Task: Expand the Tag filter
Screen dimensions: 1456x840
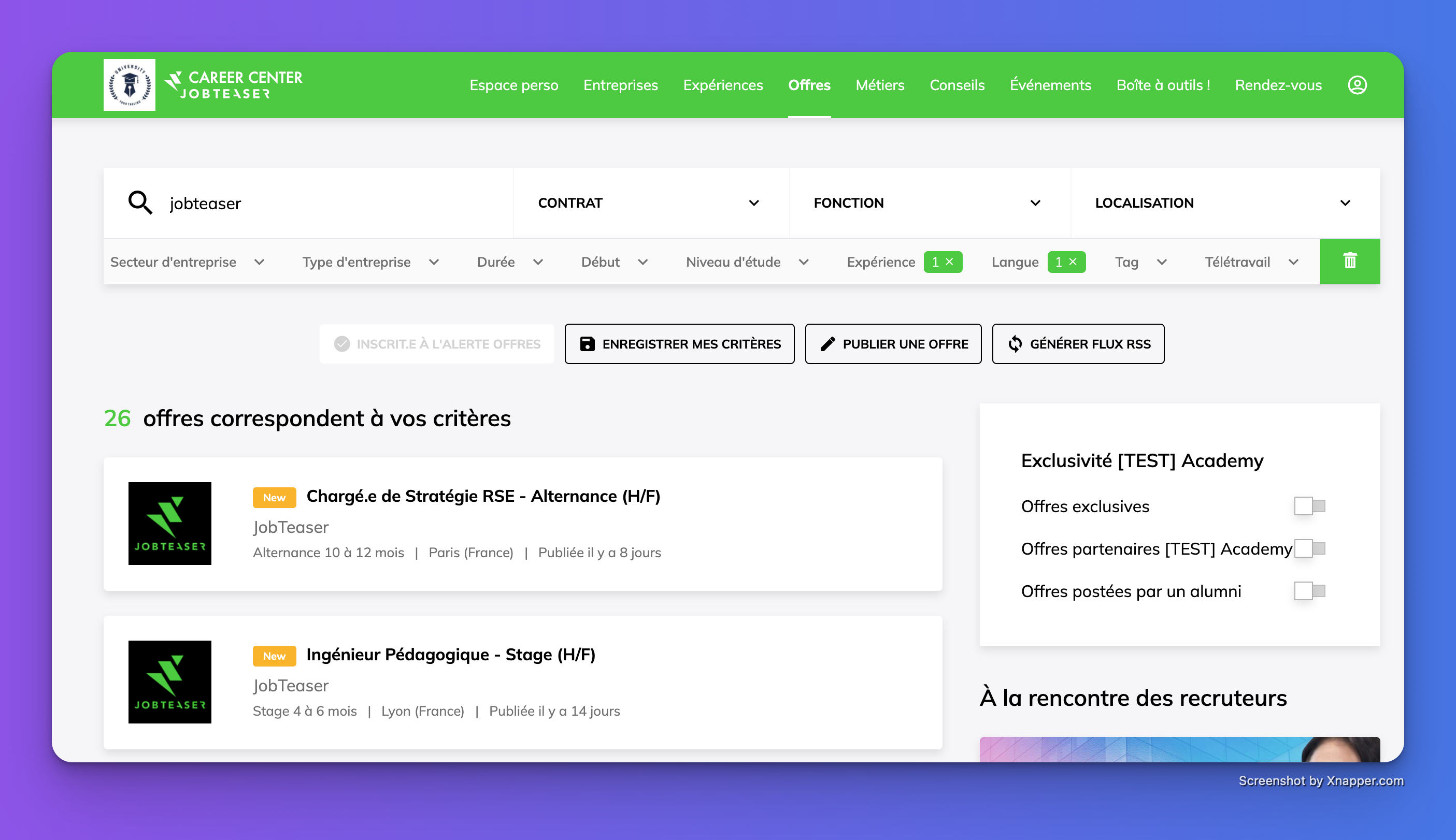Action: (1141, 262)
